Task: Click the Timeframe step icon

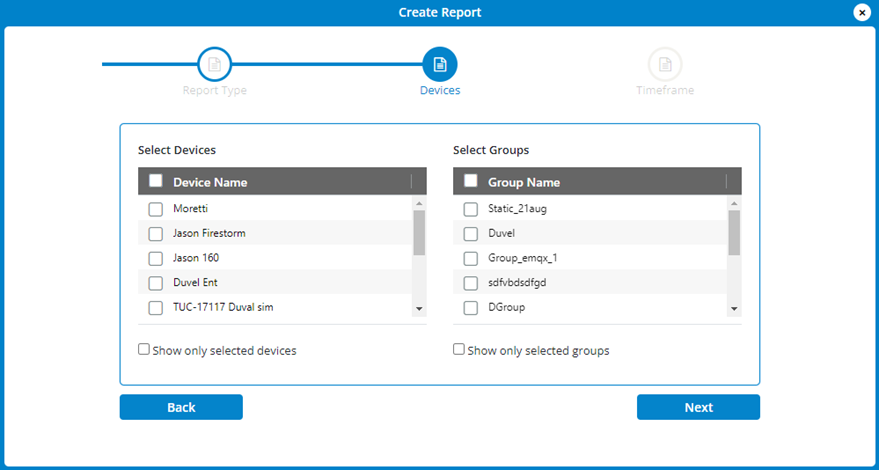Action: pyautogui.click(x=665, y=65)
